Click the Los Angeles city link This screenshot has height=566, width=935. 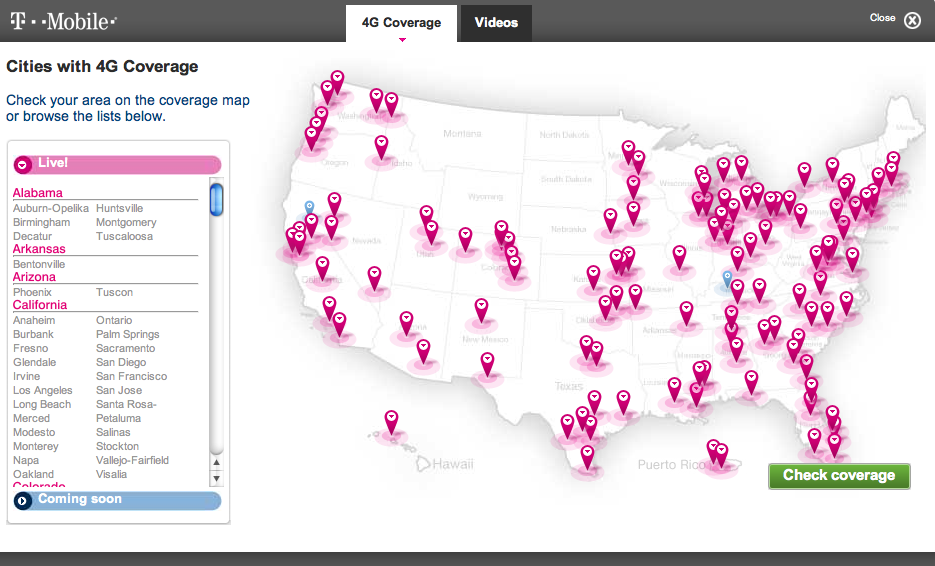[43, 390]
